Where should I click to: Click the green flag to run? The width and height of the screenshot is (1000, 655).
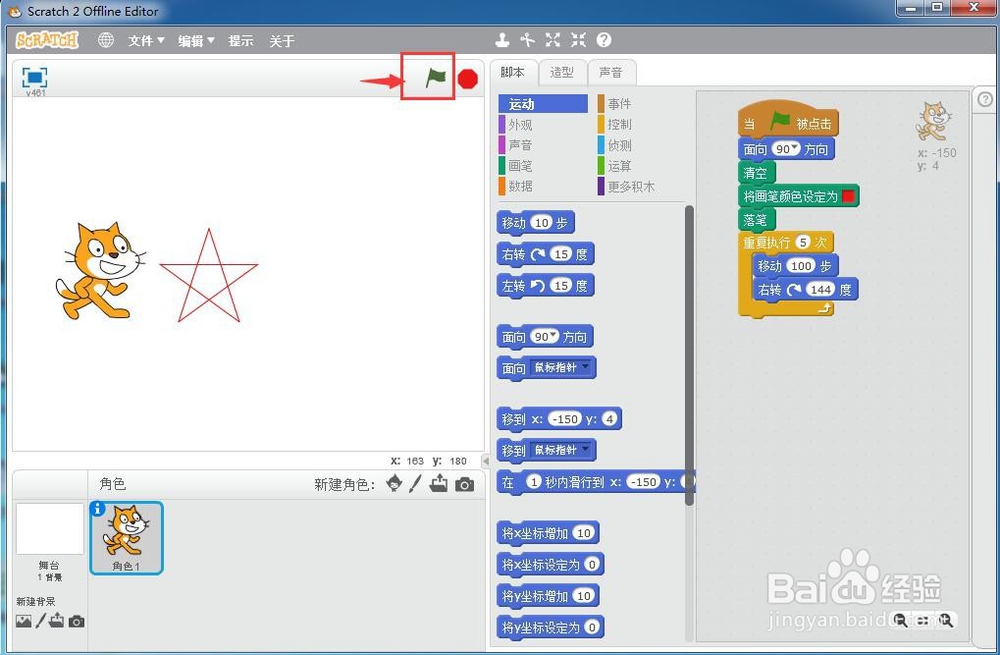pos(436,78)
